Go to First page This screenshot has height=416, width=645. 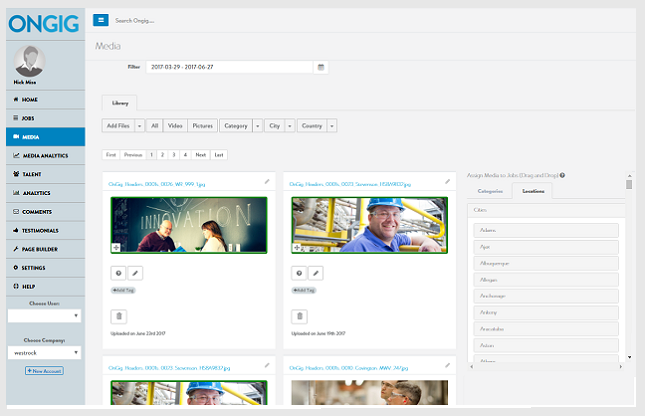pyautogui.click(x=111, y=155)
